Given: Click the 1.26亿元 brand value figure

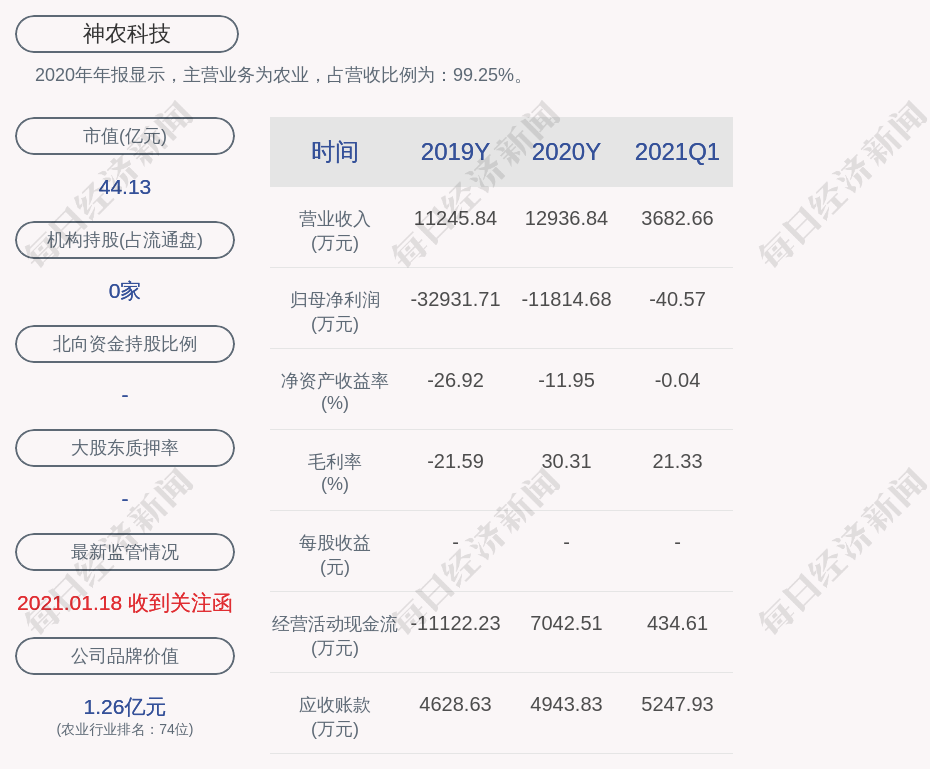Looking at the screenshot, I should tap(125, 707).
